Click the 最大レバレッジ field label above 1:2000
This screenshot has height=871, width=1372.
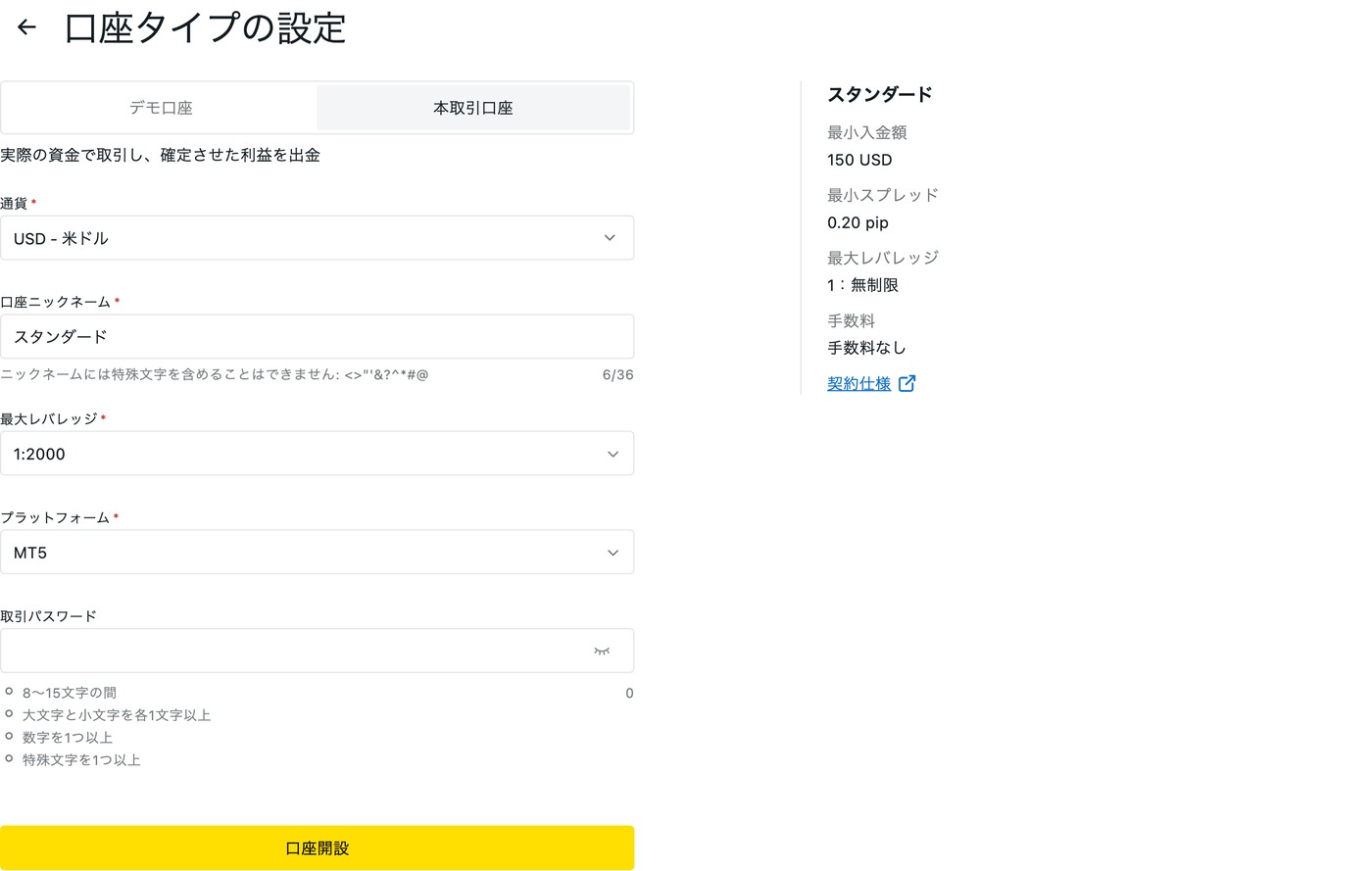click(x=49, y=418)
